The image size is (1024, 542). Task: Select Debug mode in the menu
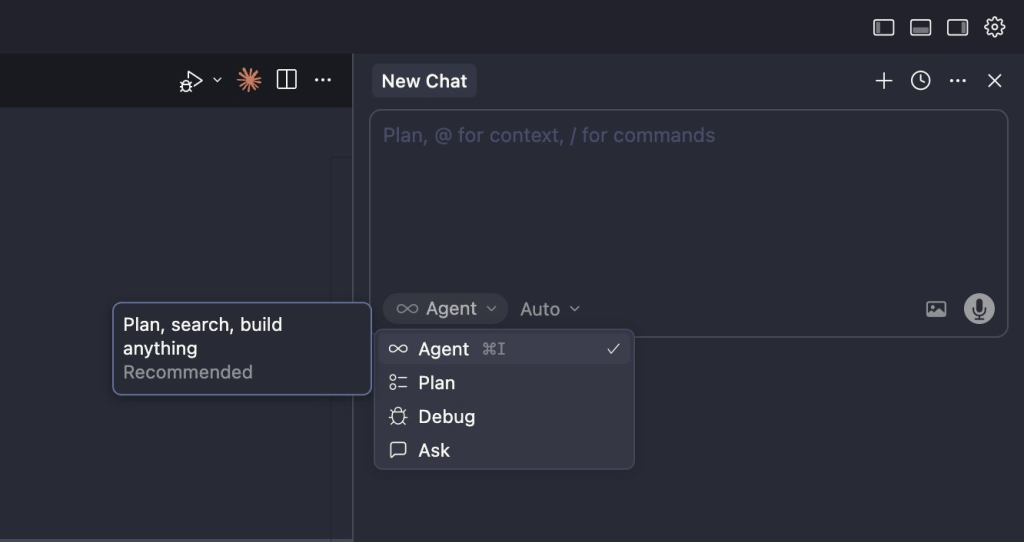[x=446, y=417]
